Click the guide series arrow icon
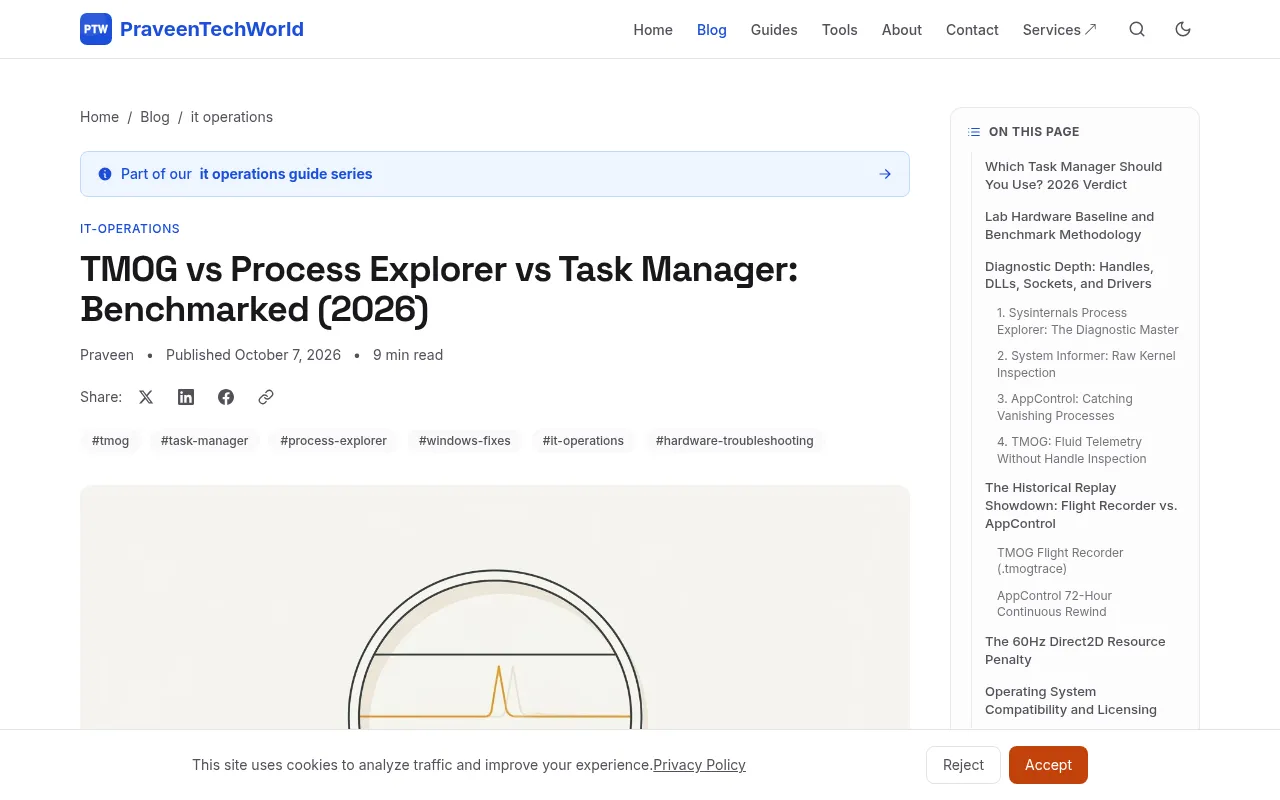Screen dimensions: 1280x800 tap(885, 174)
